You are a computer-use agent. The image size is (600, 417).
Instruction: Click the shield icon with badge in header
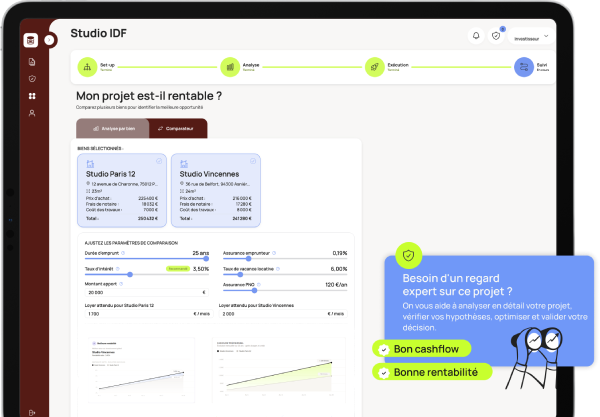pos(496,36)
